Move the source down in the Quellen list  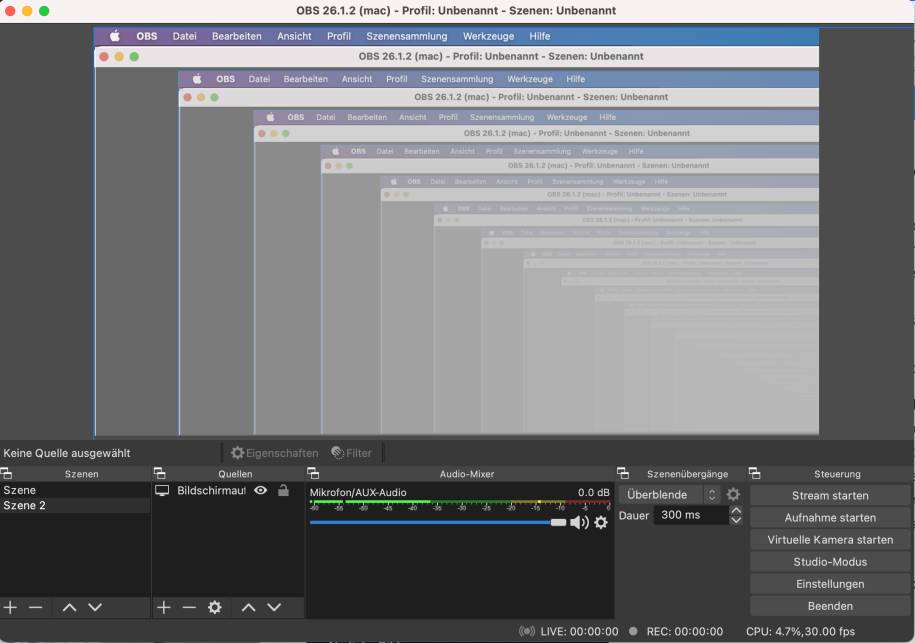tap(274, 607)
